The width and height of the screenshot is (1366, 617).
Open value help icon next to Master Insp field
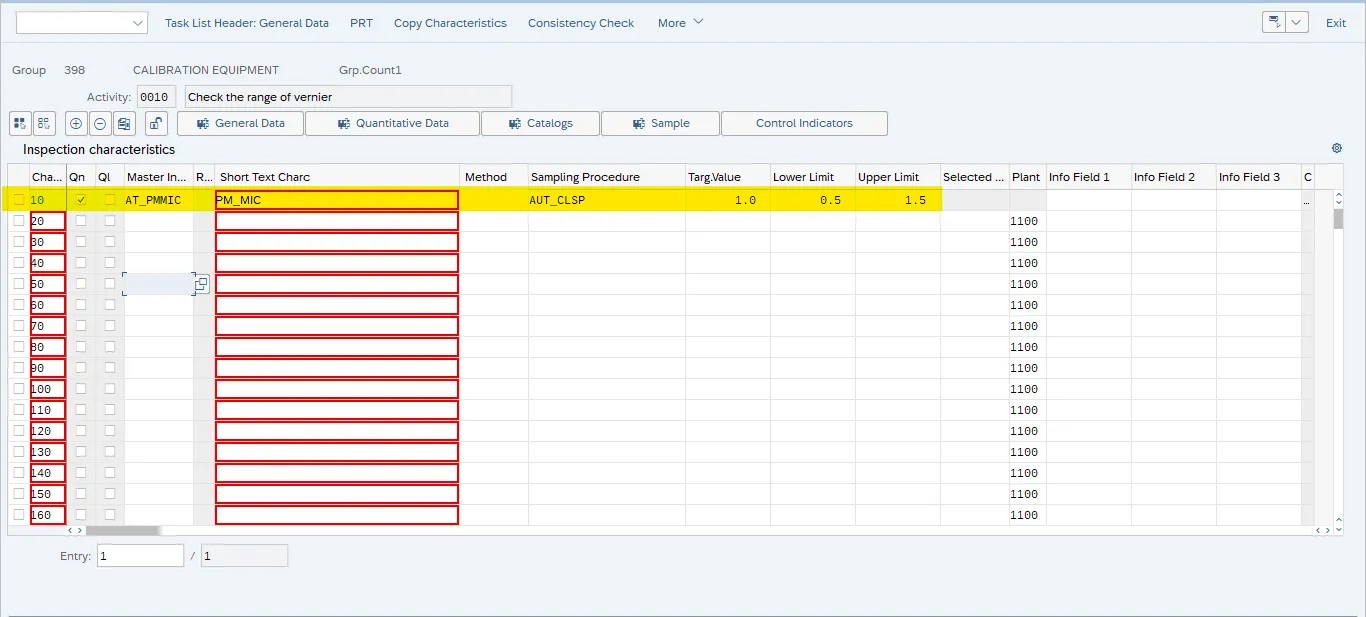pos(201,284)
